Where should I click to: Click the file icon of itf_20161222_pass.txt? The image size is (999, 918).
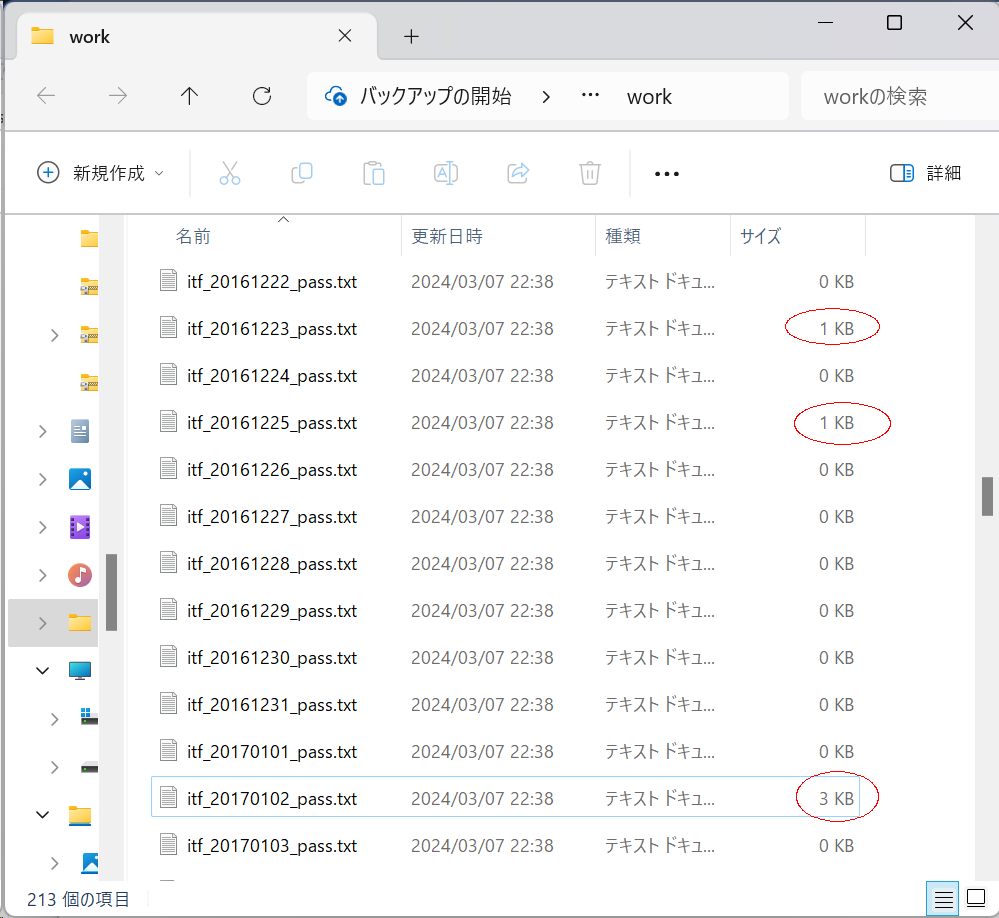point(168,281)
